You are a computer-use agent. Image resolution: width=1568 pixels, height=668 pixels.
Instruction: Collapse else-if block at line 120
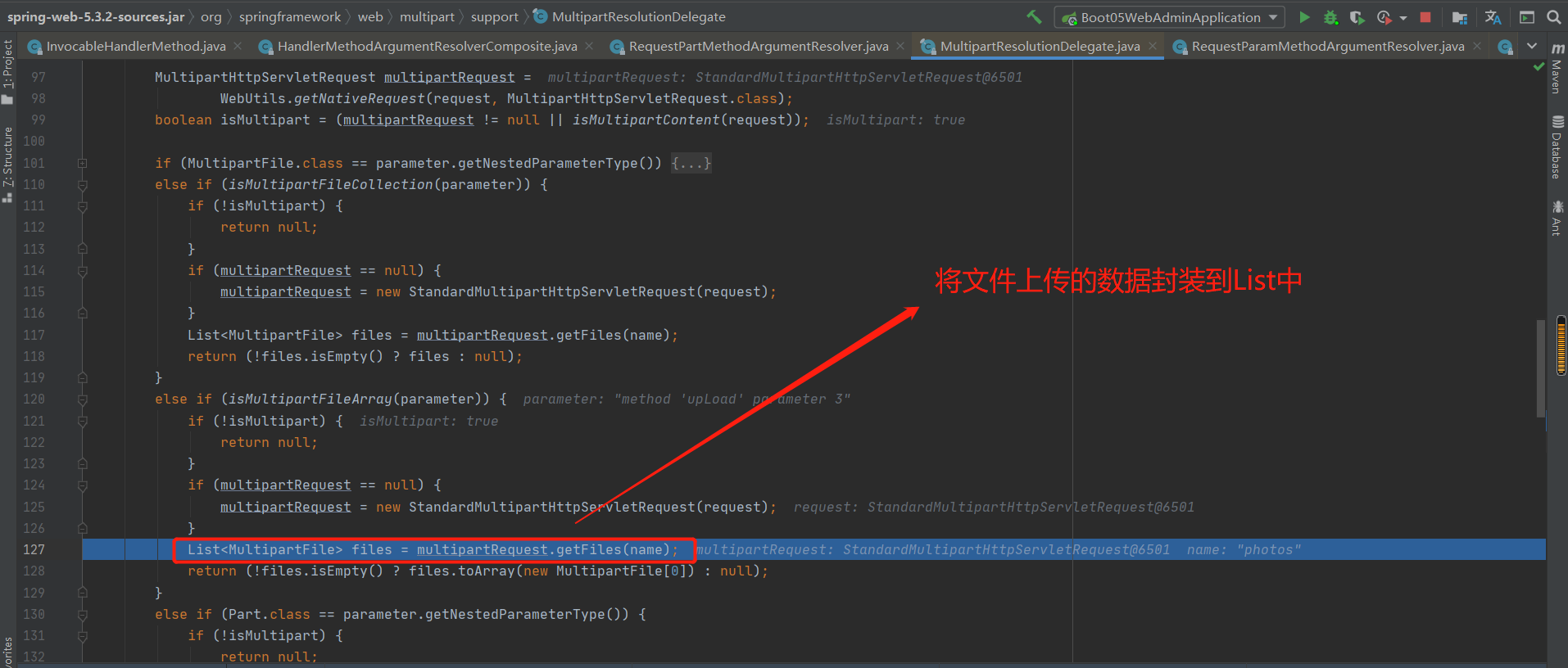click(82, 399)
